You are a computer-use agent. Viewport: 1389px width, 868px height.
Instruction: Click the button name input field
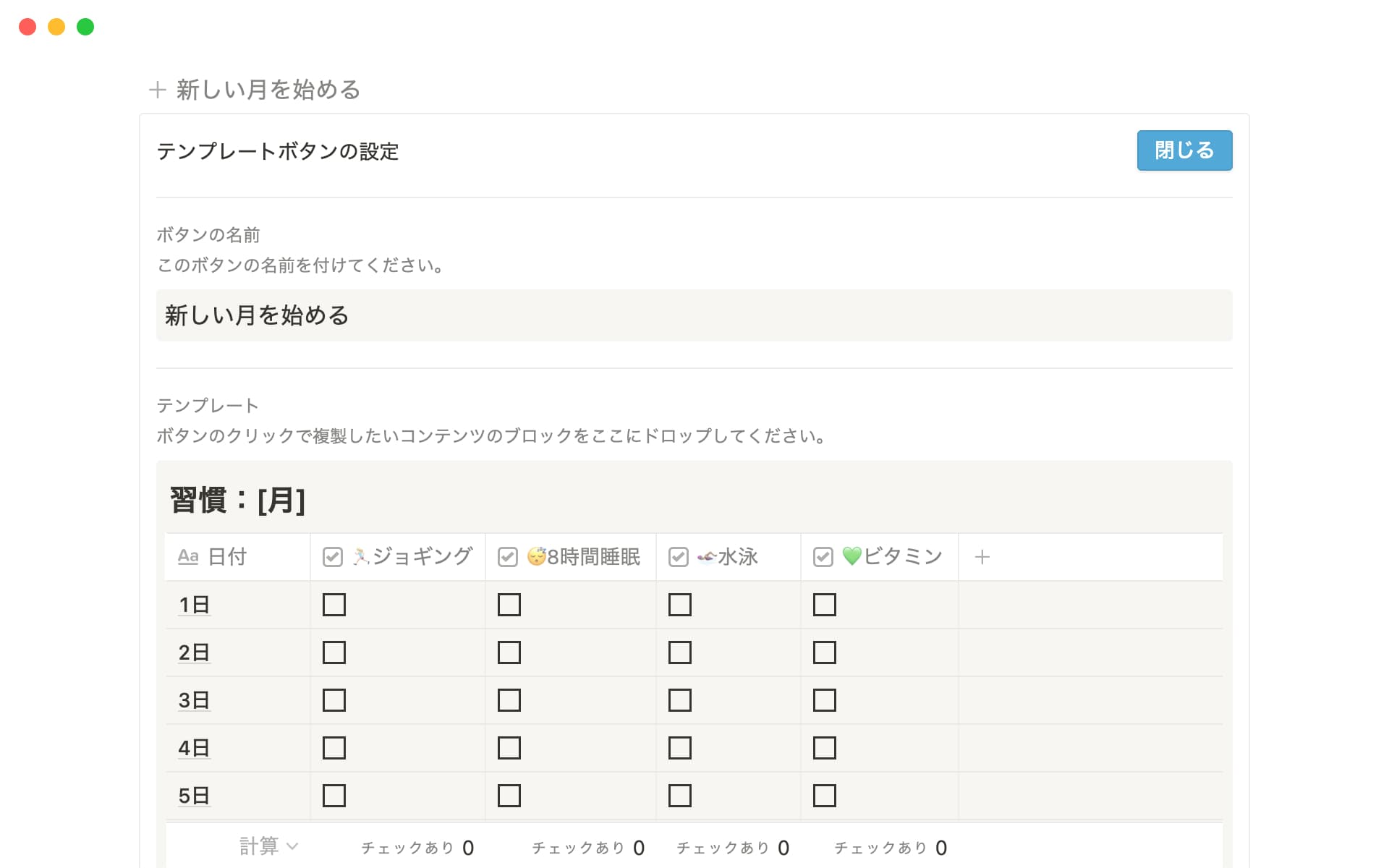(694, 315)
